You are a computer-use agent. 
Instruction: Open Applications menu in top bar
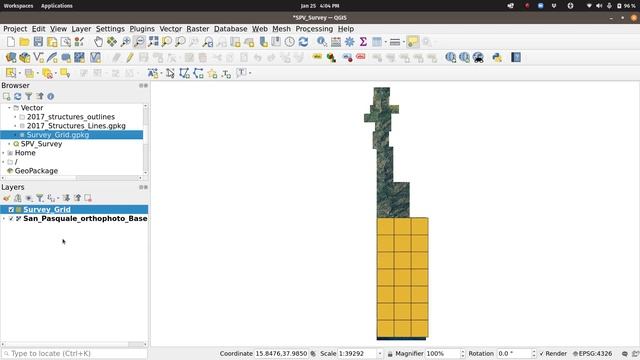57,6
